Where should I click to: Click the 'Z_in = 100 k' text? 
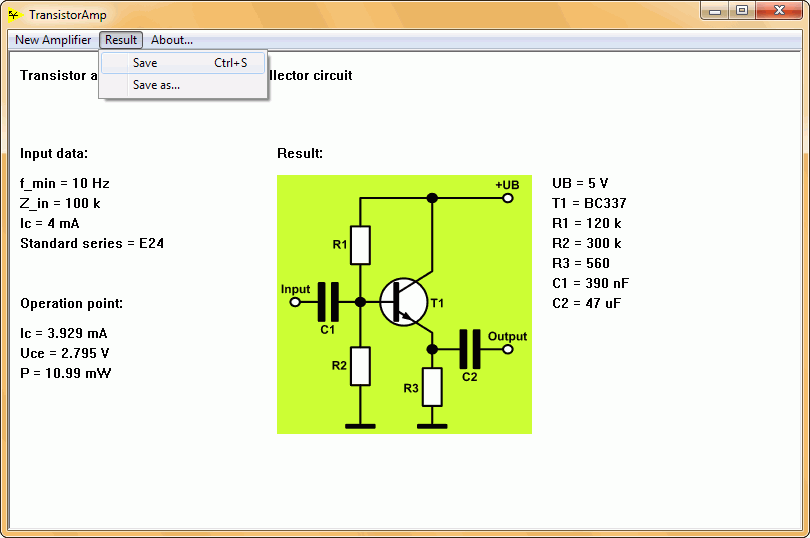click(60, 204)
